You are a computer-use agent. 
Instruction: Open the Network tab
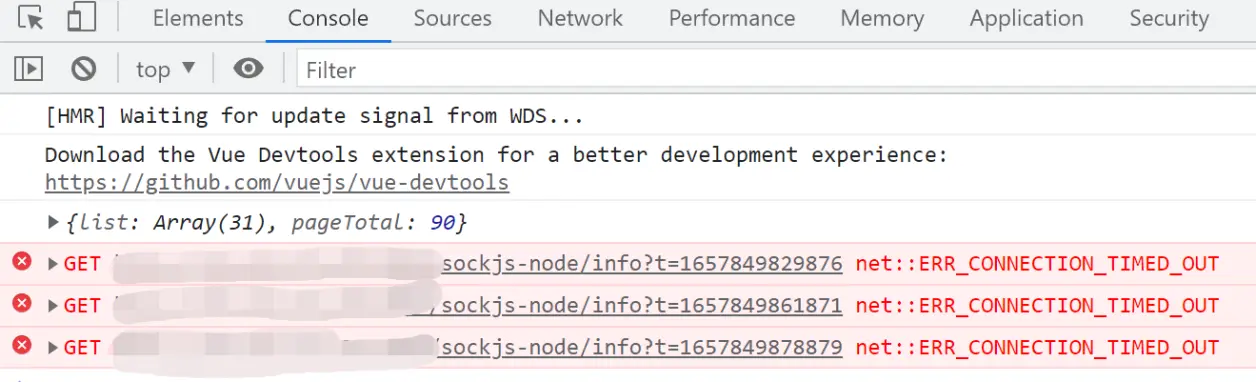(580, 18)
